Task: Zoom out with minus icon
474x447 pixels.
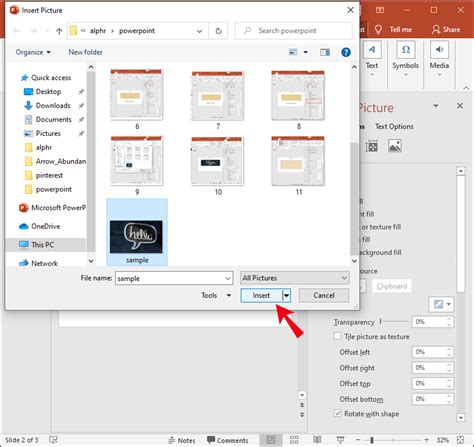Action: click(x=358, y=440)
